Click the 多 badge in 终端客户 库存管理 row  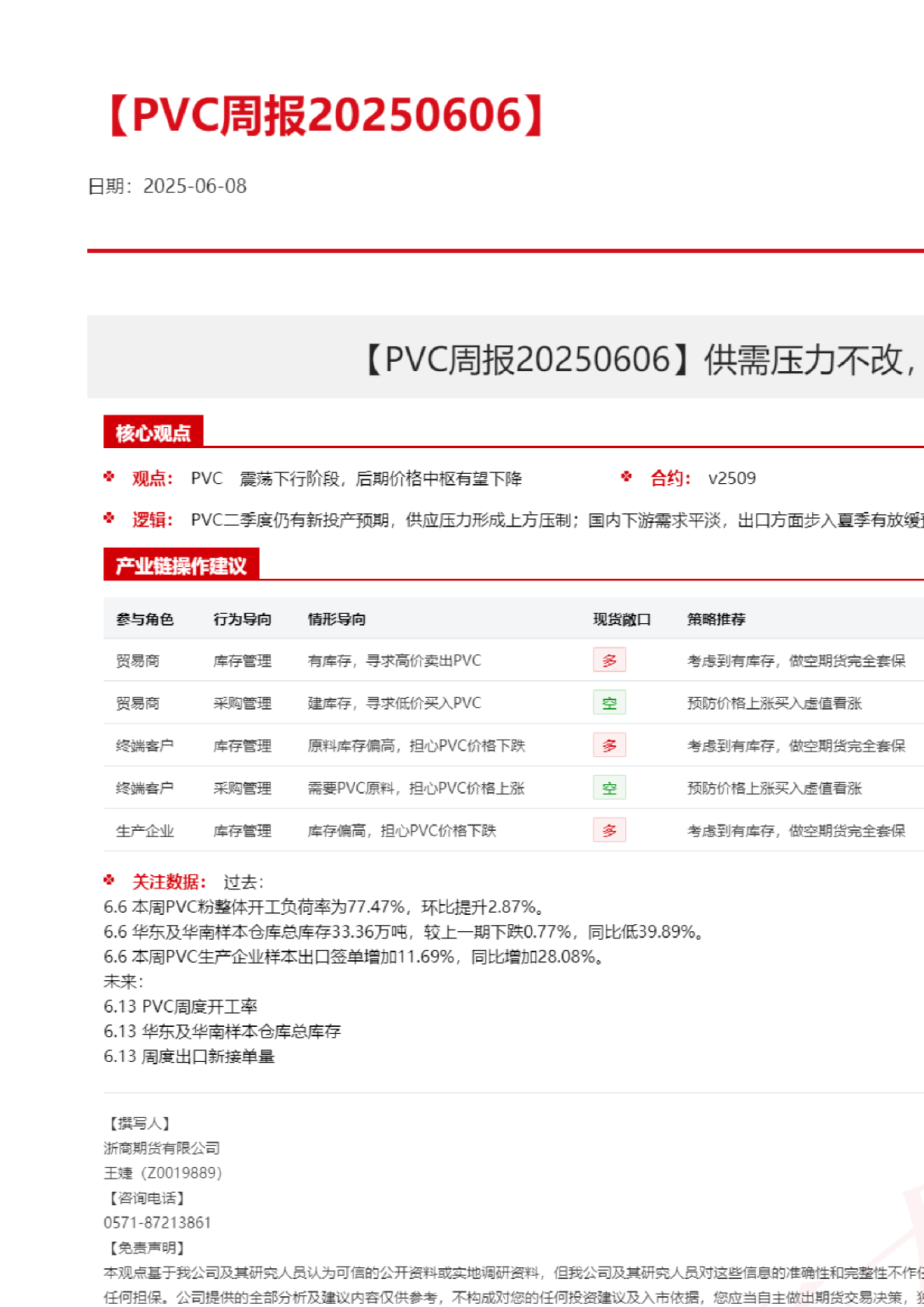coord(609,745)
